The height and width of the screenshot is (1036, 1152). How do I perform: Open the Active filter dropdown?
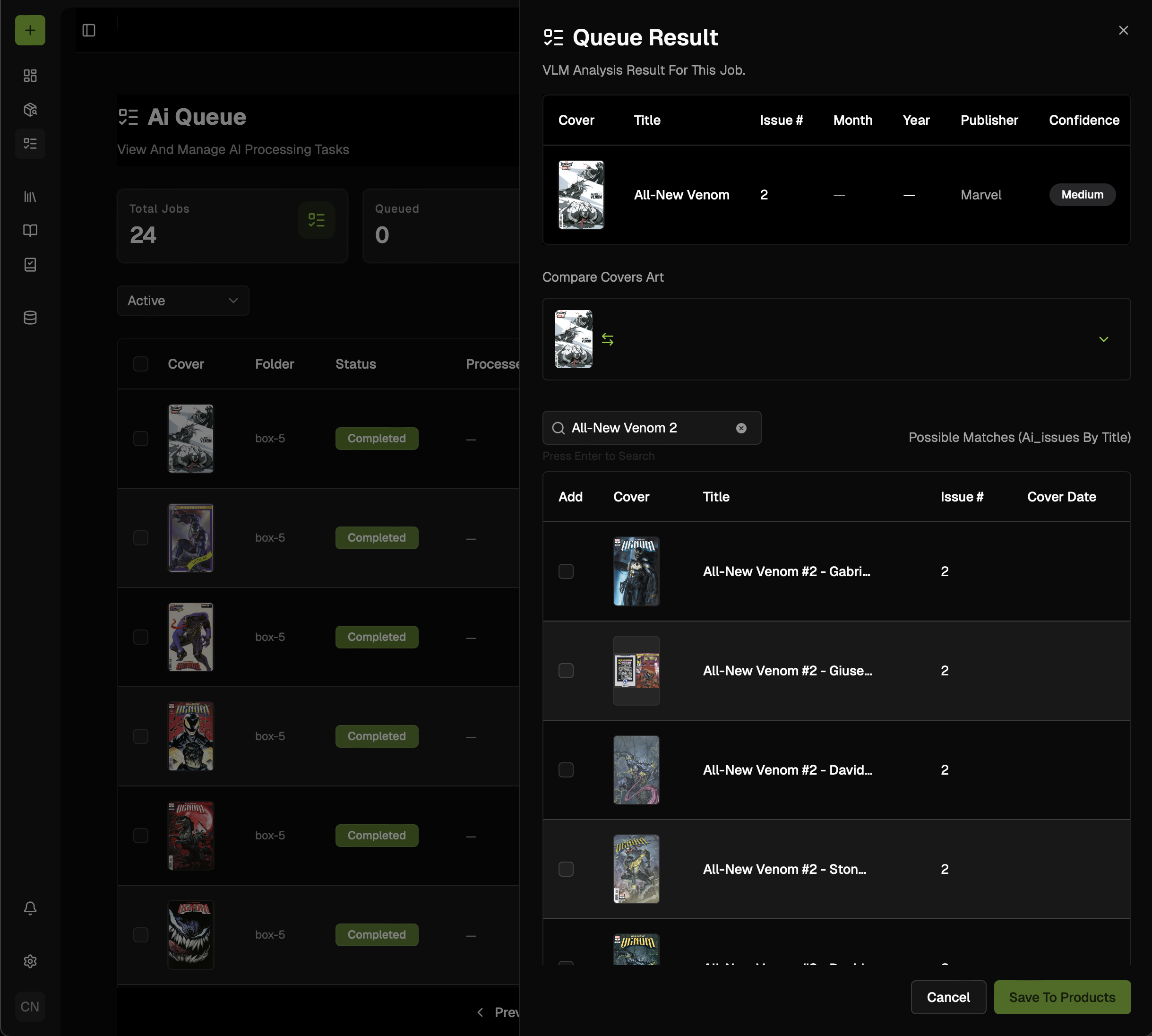(183, 301)
